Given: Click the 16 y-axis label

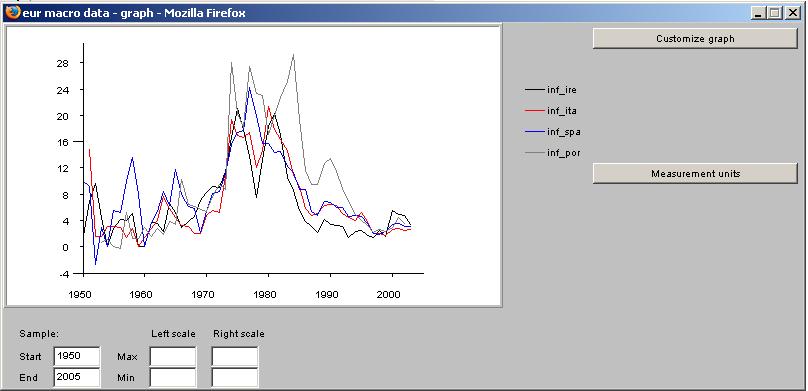Looking at the screenshot, I should [x=63, y=142].
